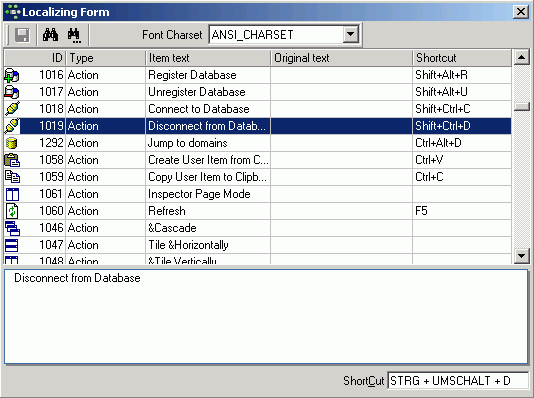This screenshot has height=398, width=534.
Task: Click the Ctrl+Alt+D shortcut cell
Action: tap(462, 143)
